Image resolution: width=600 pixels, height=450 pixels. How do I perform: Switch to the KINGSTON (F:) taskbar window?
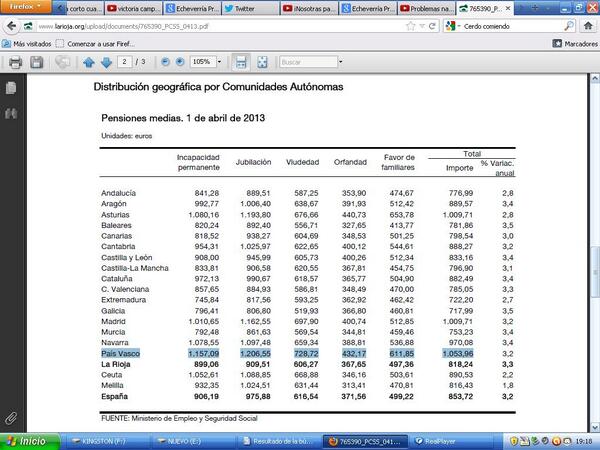[x=105, y=442]
